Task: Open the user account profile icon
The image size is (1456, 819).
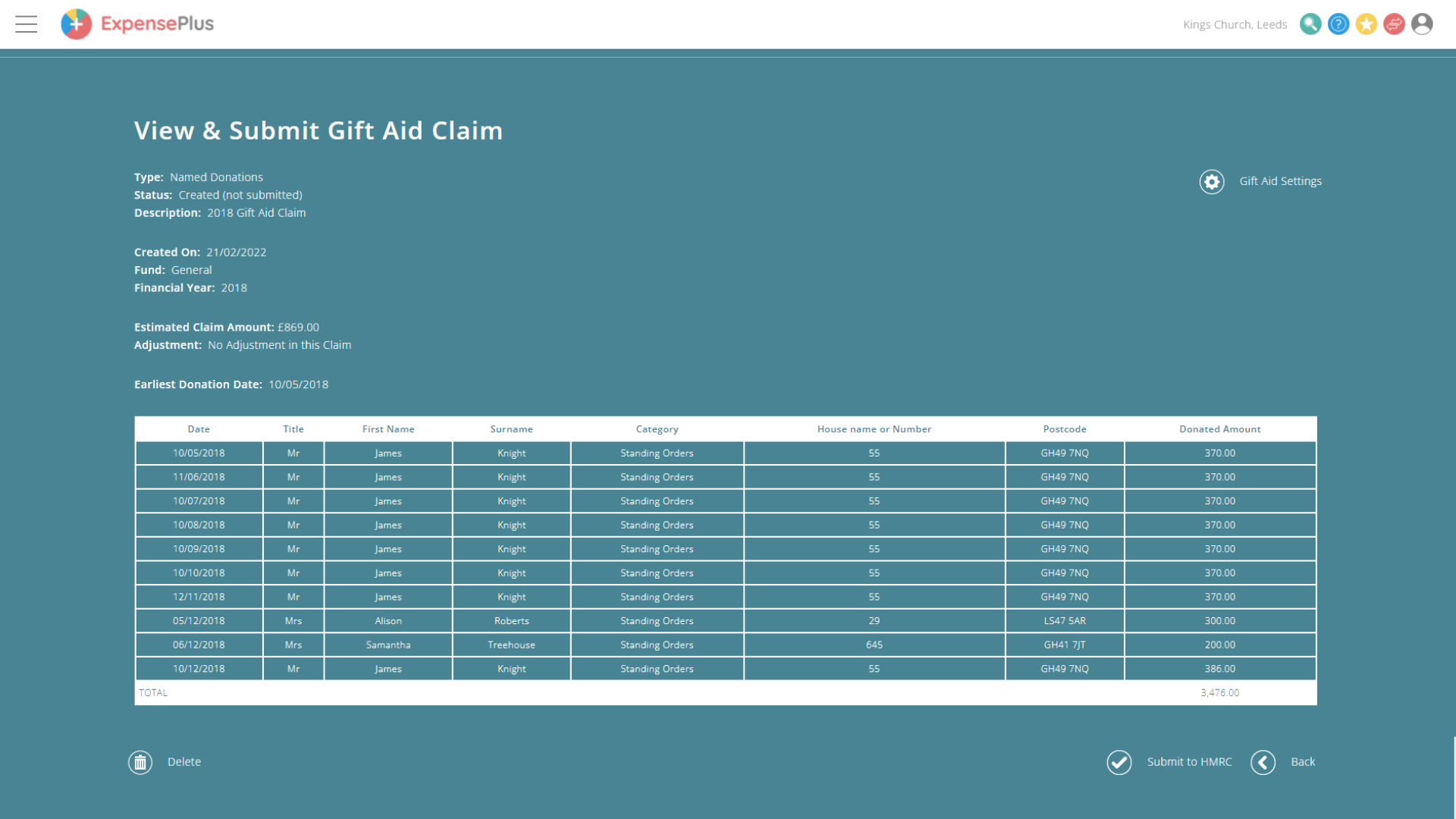Action: [1422, 24]
